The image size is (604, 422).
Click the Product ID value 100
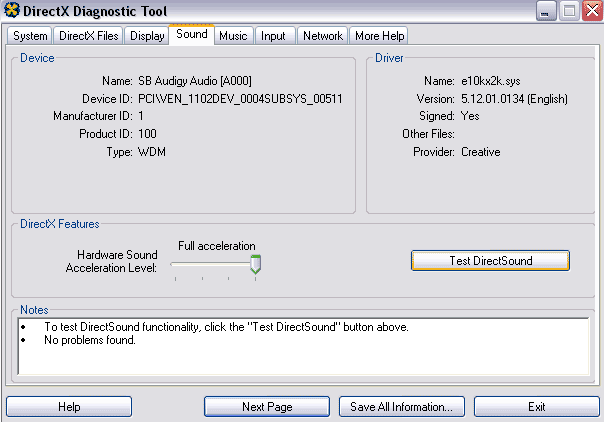coord(147,134)
